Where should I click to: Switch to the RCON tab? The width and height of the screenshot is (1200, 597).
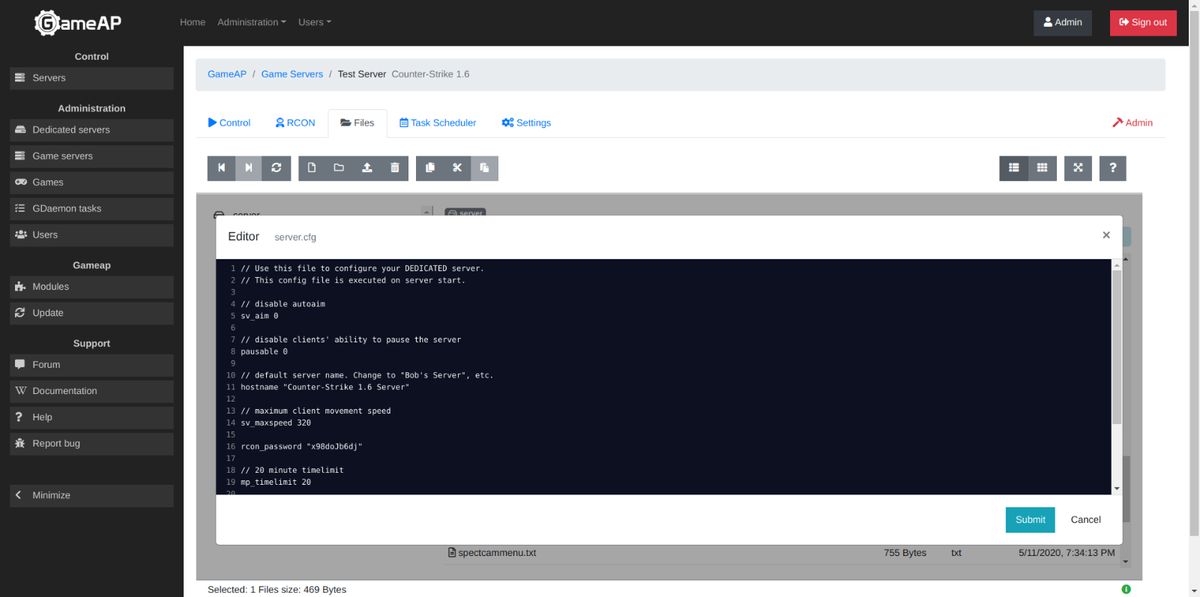tap(294, 123)
